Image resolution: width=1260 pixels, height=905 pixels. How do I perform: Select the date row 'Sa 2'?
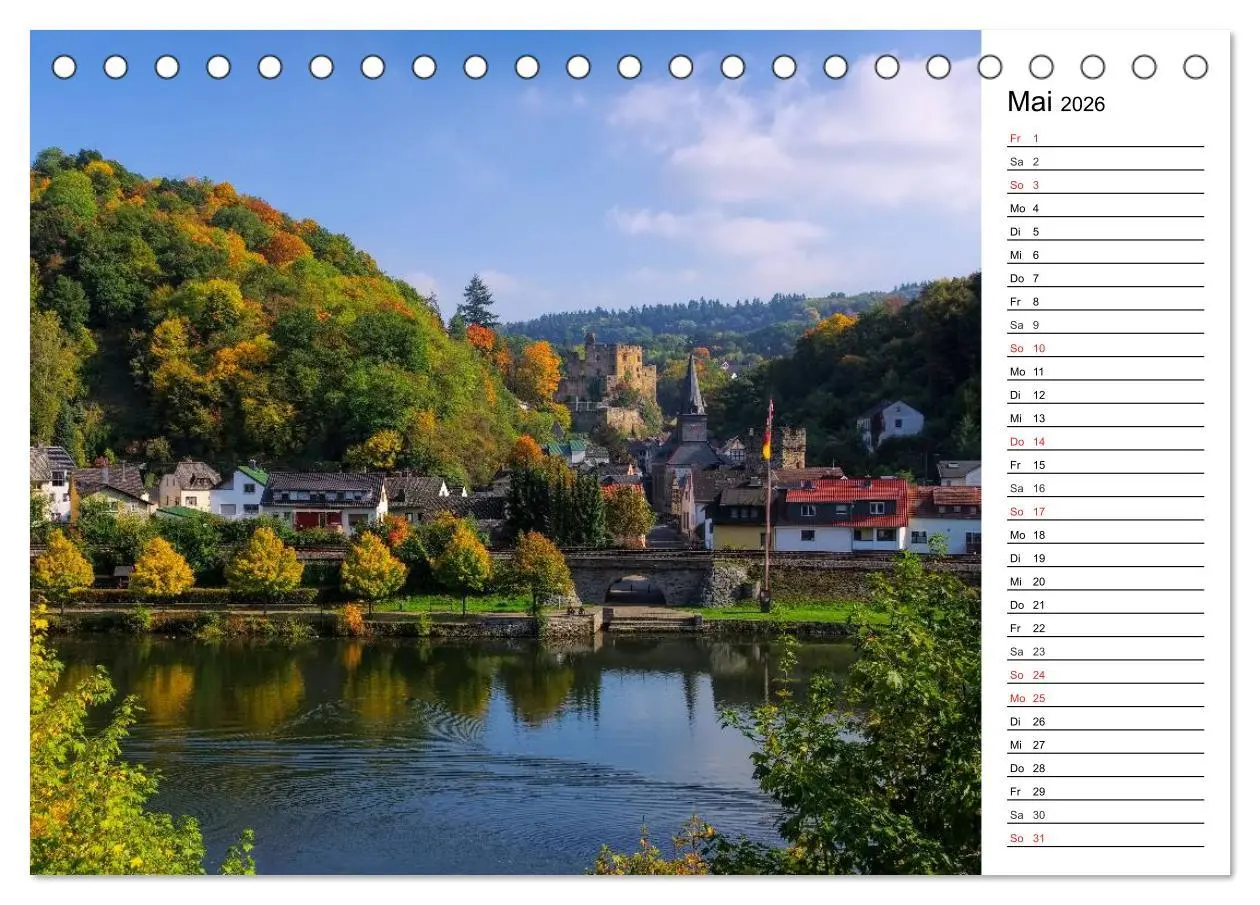click(x=1105, y=161)
